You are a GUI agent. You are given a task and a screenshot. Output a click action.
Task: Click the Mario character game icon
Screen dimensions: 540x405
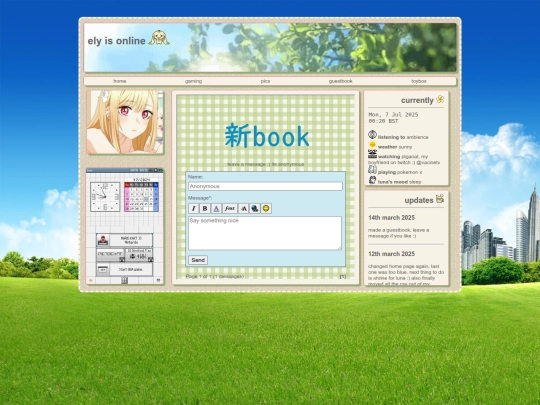click(103, 240)
